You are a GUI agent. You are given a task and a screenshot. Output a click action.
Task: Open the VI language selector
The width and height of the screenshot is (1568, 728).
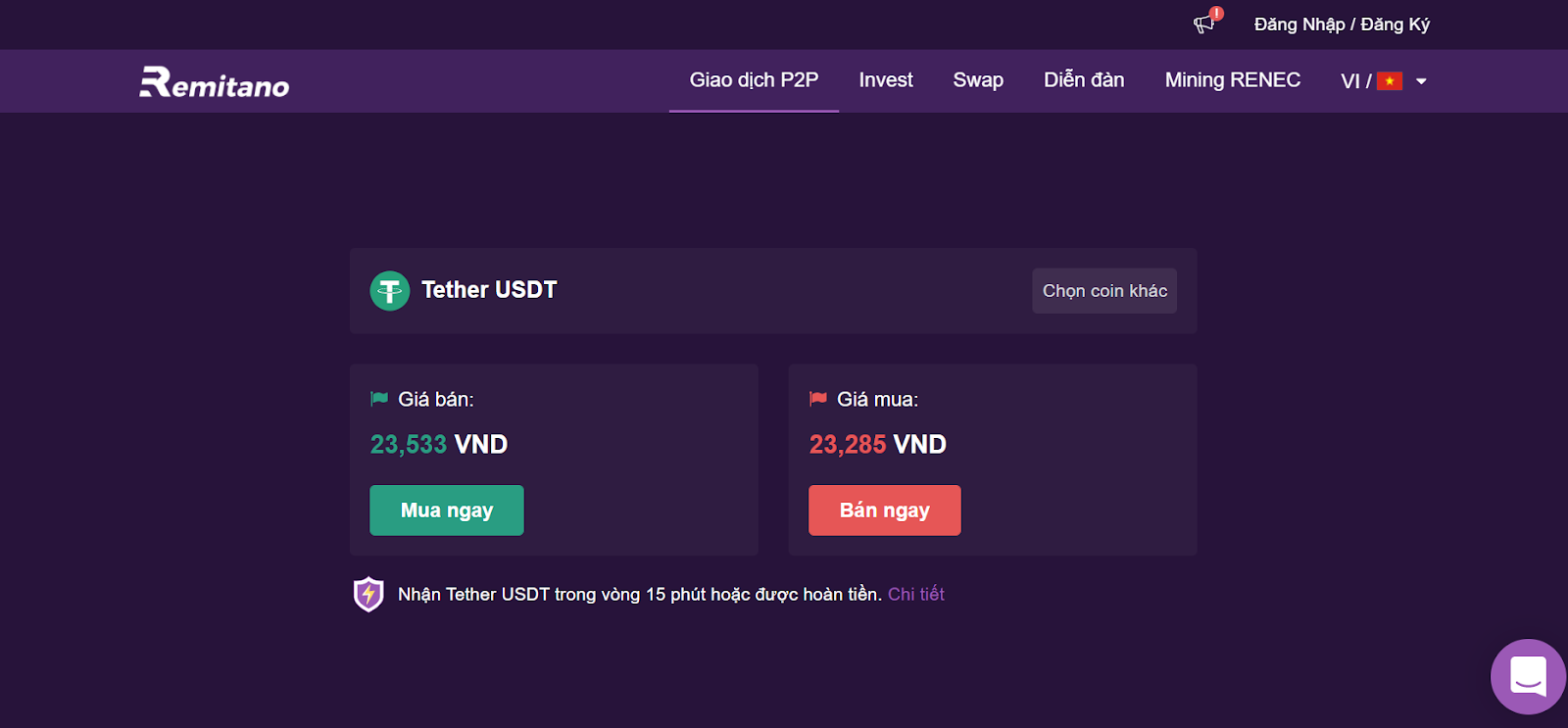[1384, 81]
